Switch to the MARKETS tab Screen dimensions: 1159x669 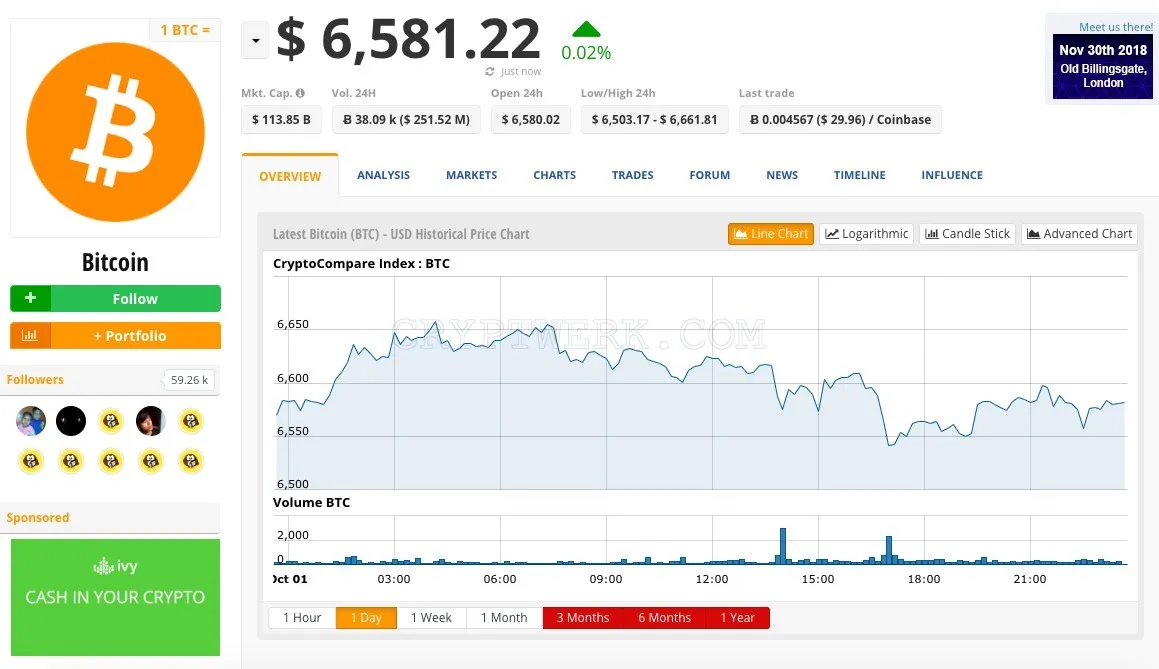(472, 175)
